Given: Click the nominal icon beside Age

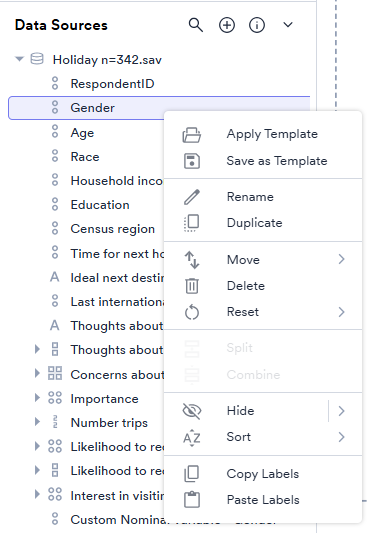Looking at the screenshot, I should click(55, 132).
